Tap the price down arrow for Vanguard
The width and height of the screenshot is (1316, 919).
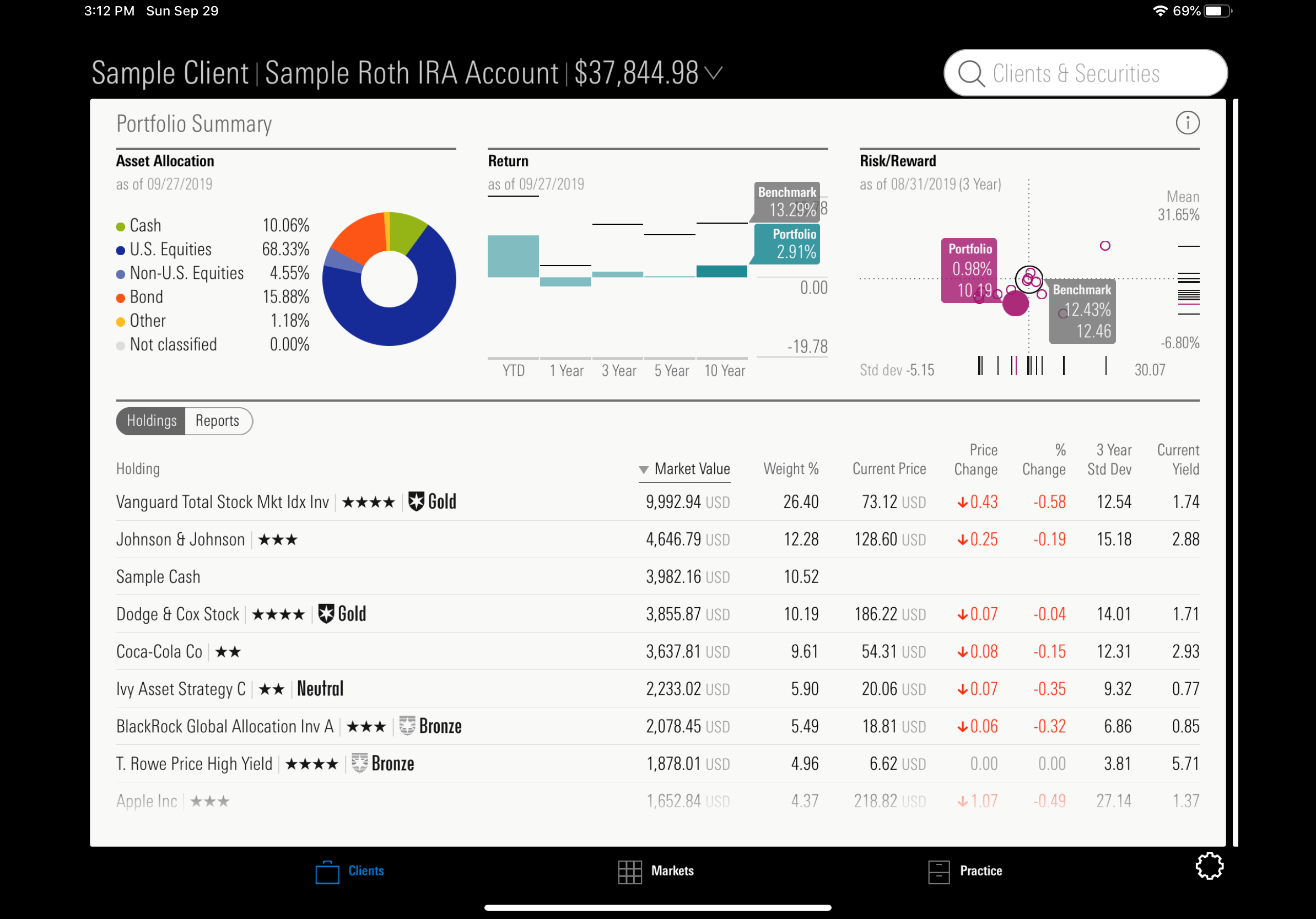[x=962, y=503]
